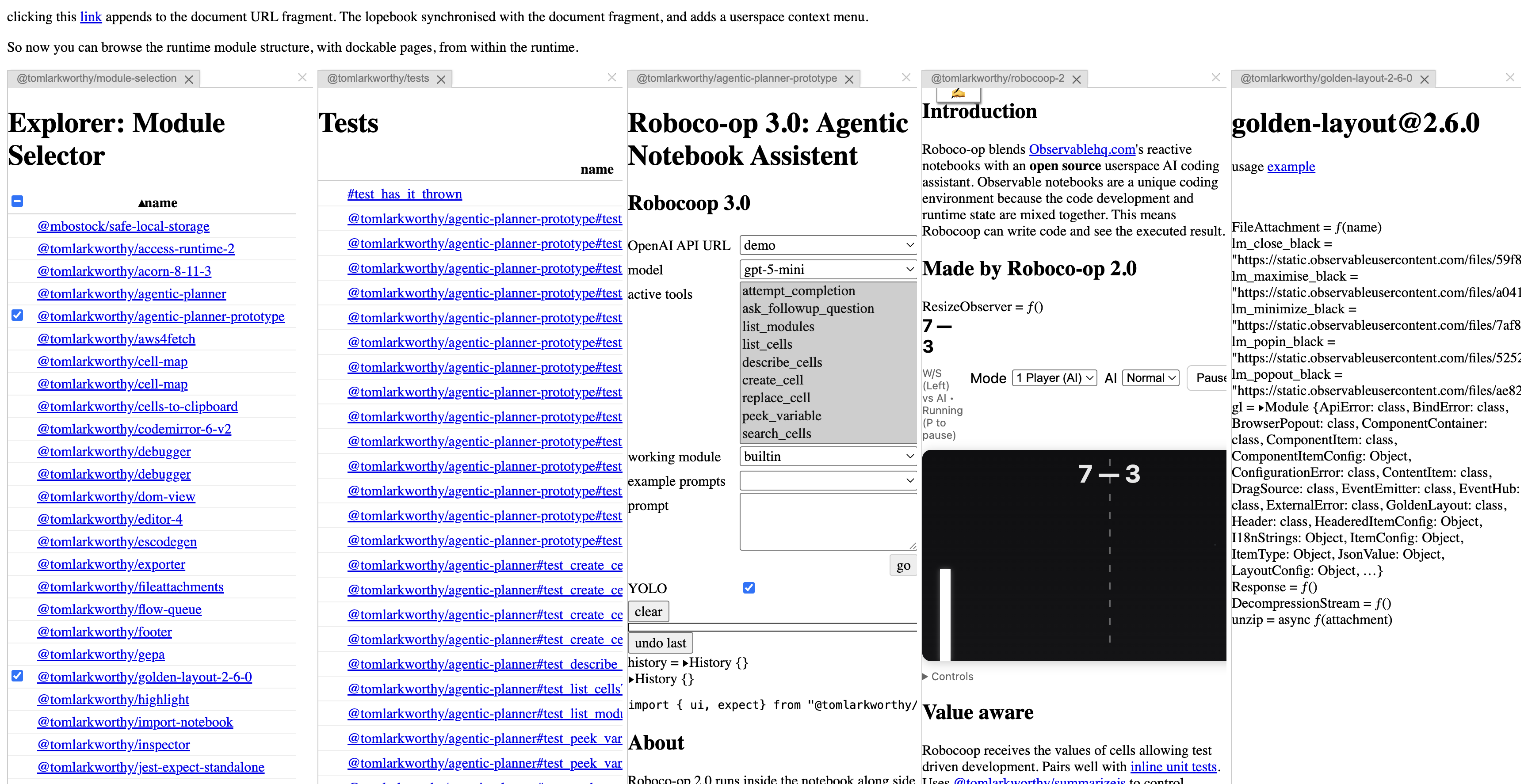1528x784 pixels.
Task: Open the model dropdown showing gpt-5-mini
Action: click(828, 269)
